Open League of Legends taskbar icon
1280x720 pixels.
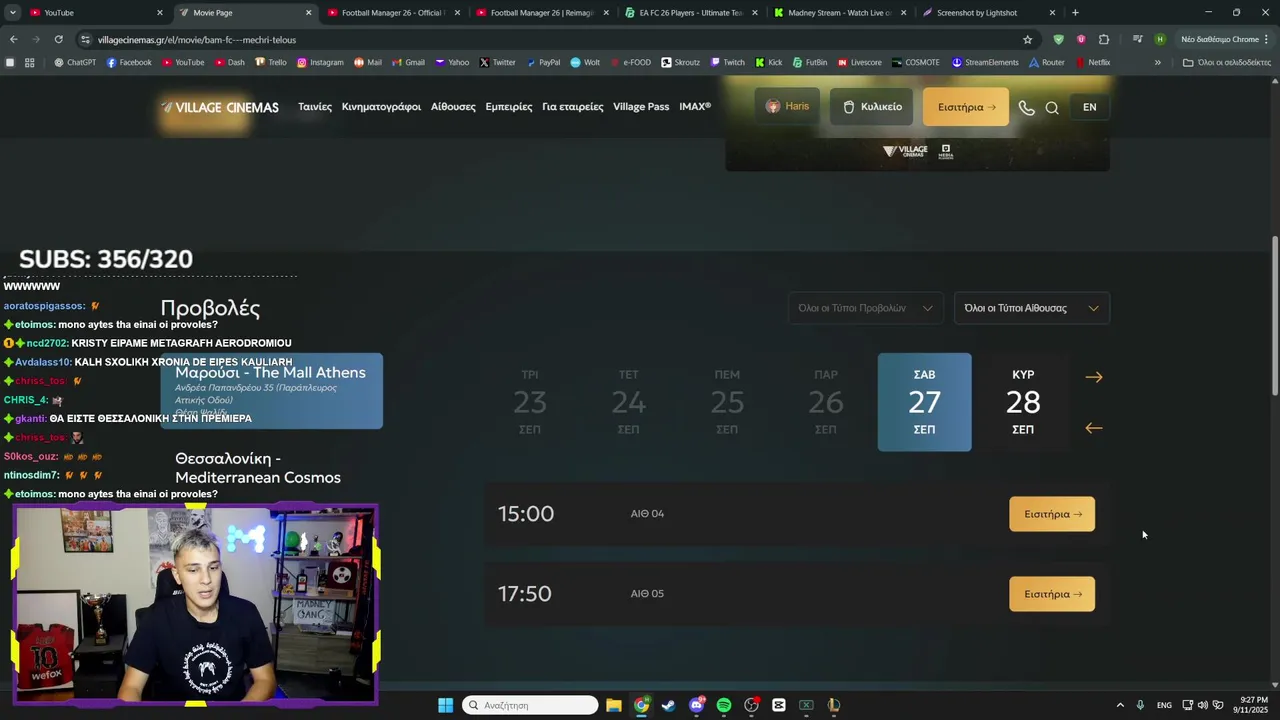[x=833, y=705]
